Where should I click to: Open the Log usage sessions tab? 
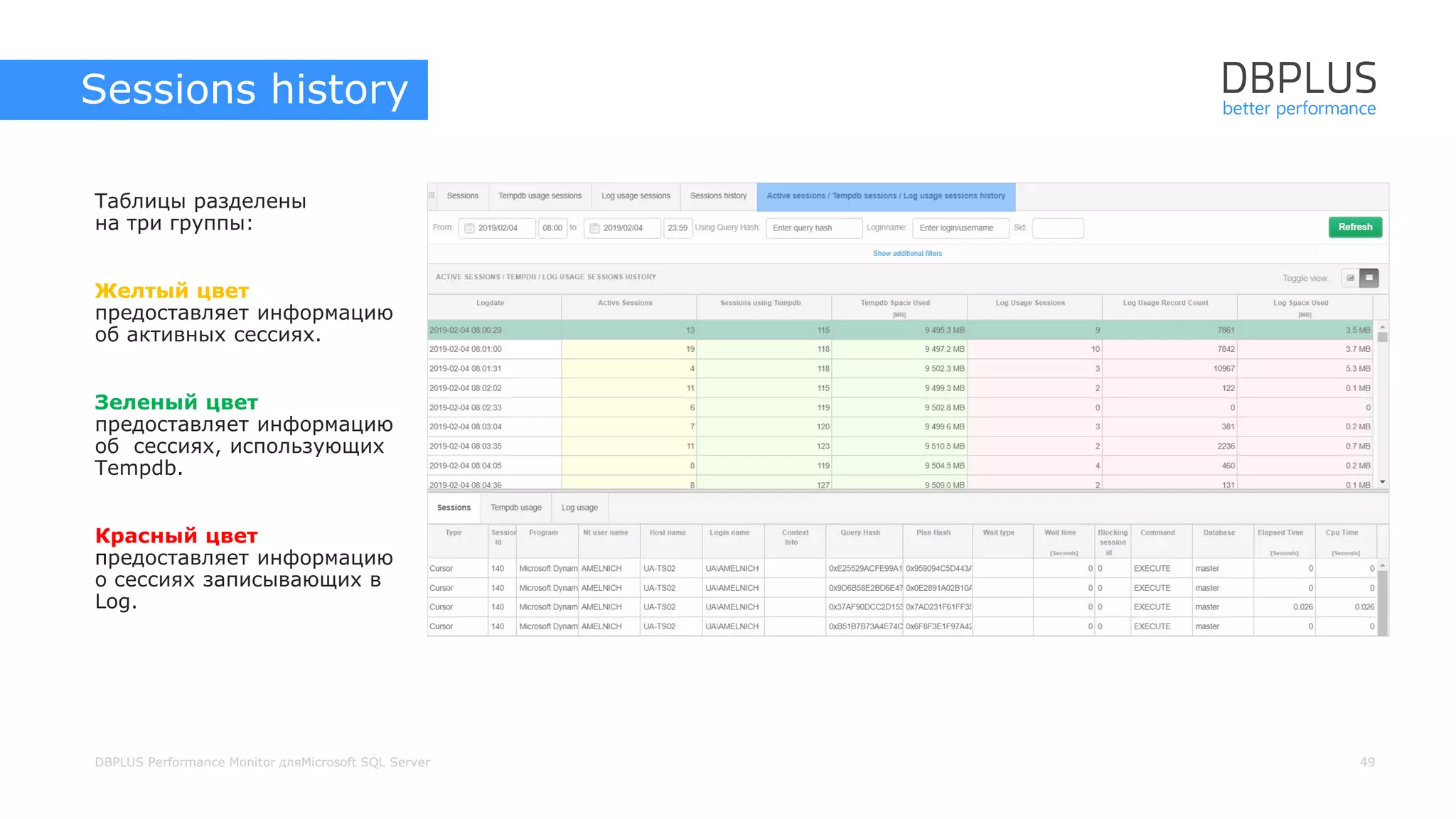tap(636, 196)
